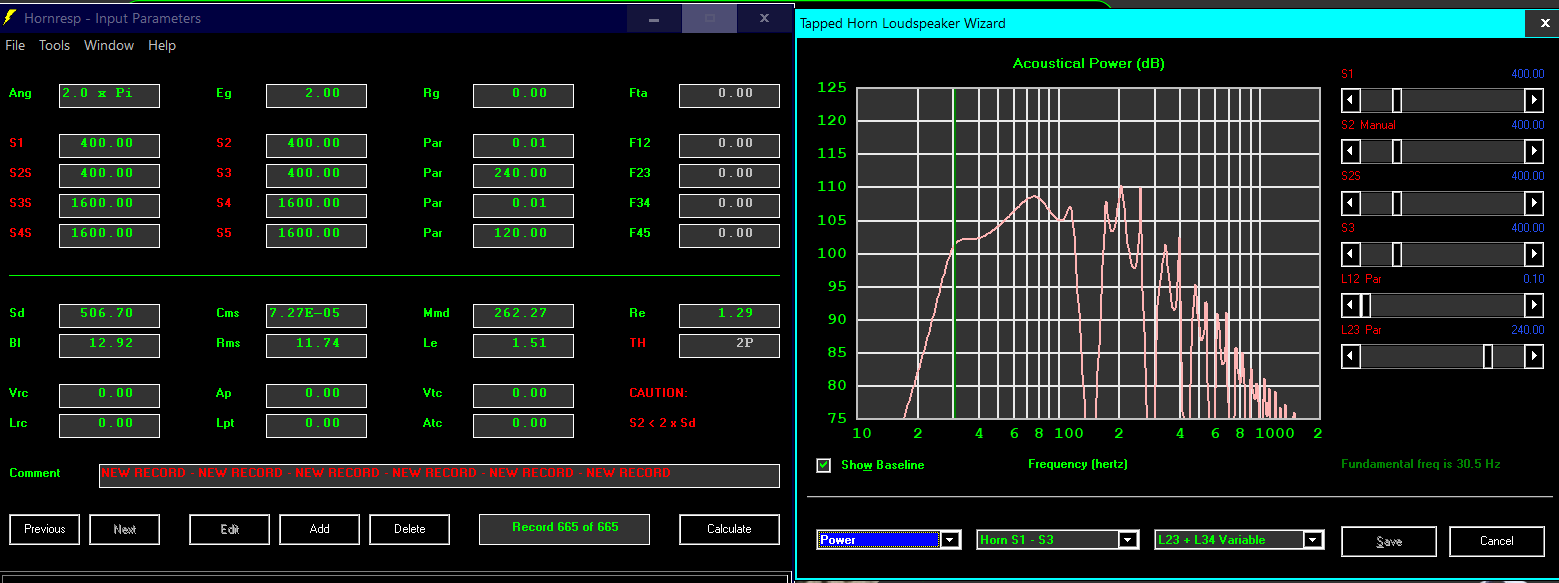Click right arrow of S1 slider
This screenshot has width=1559, height=583.
click(x=1534, y=100)
